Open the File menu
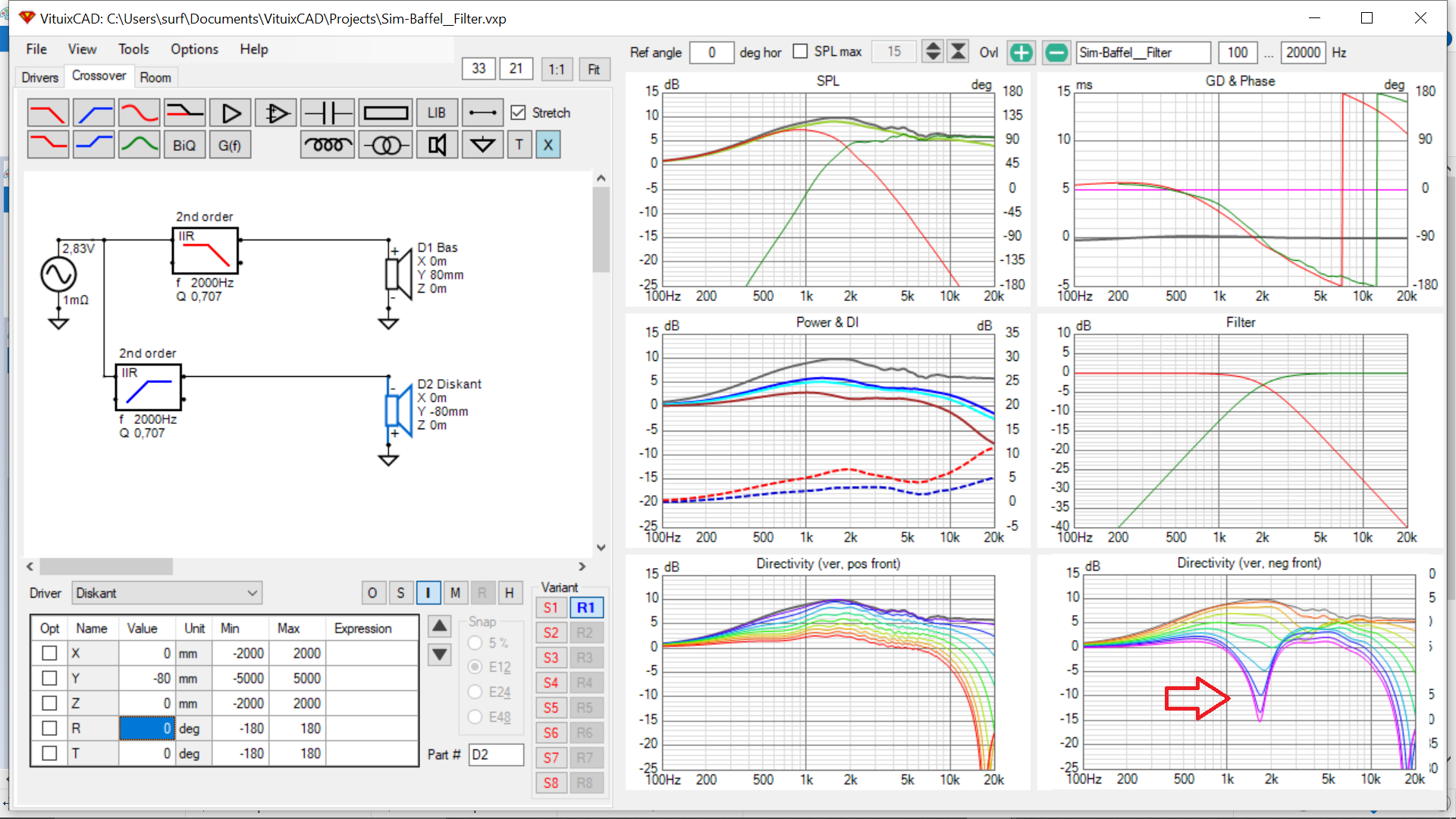This screenshot has height=819, width=1456. coord(36,49)
